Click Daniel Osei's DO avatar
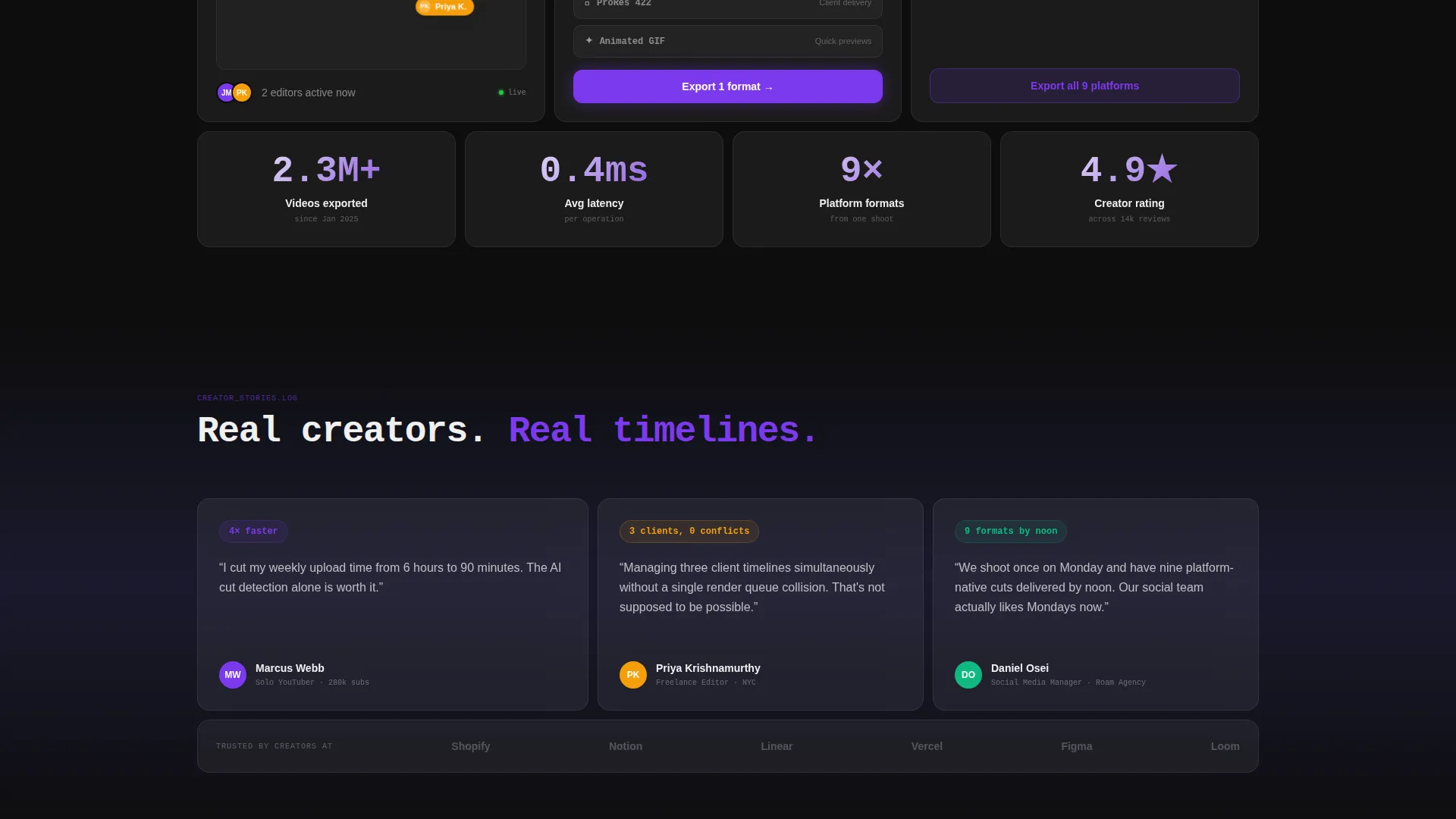 tap(968, 675)
